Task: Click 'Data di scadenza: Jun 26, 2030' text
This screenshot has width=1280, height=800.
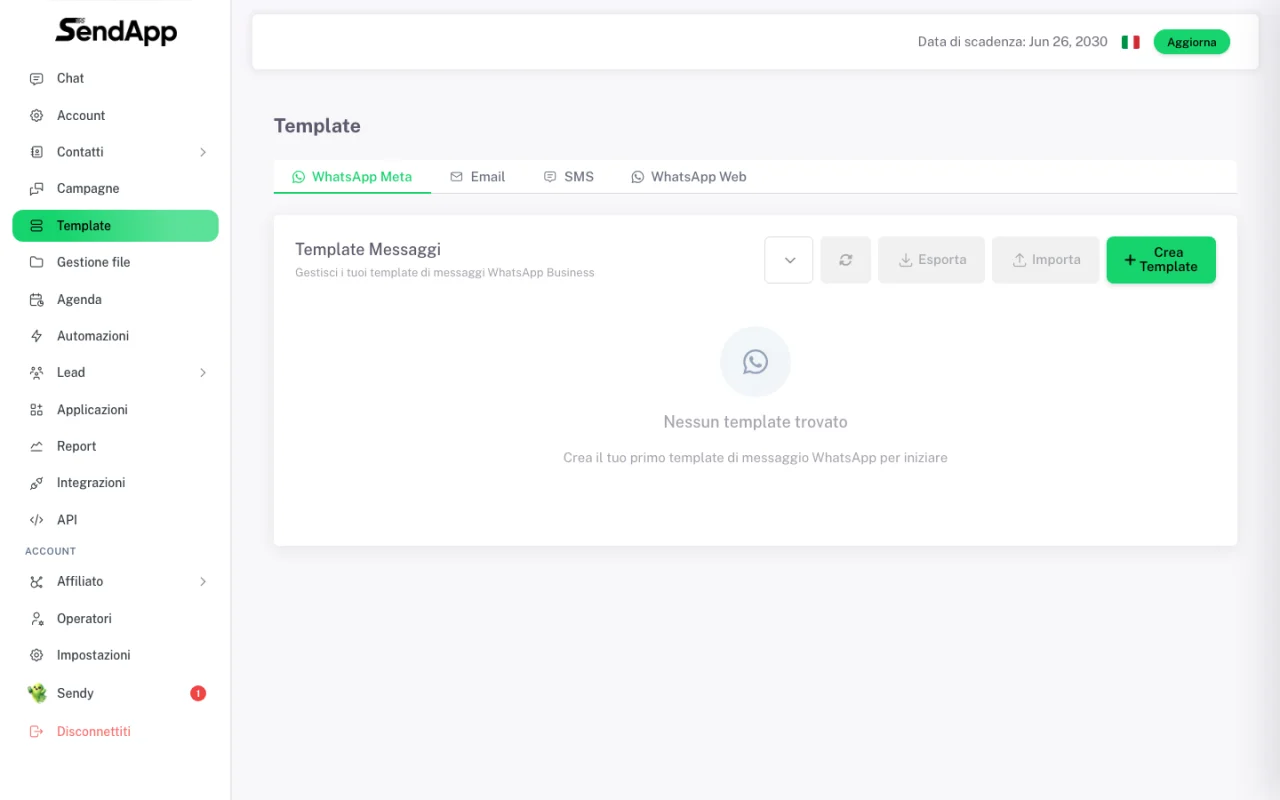Action: tap(1013, 42)
